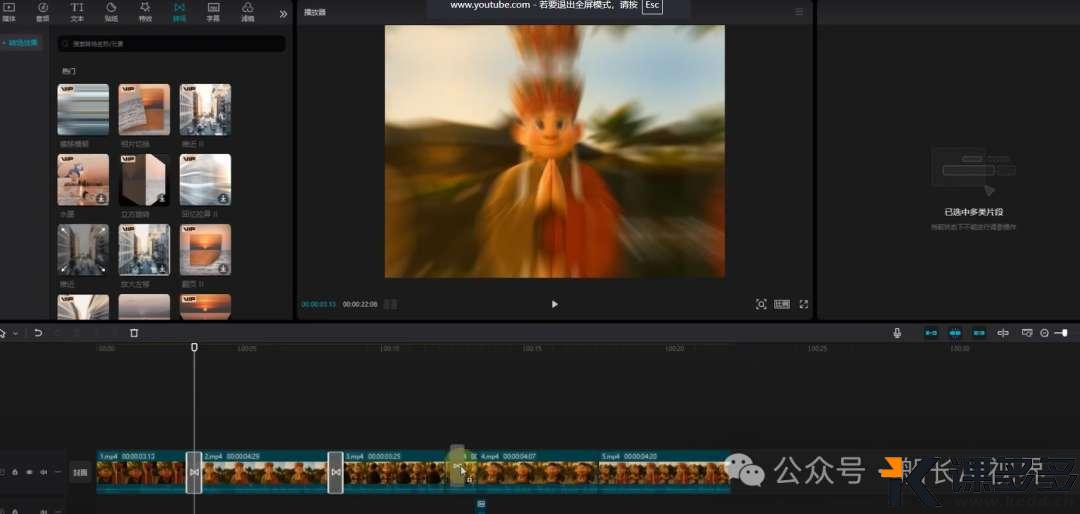Choose the 相片切换 transition thumbnail
The image size is (1080, 514).
(x=144, y=109)
